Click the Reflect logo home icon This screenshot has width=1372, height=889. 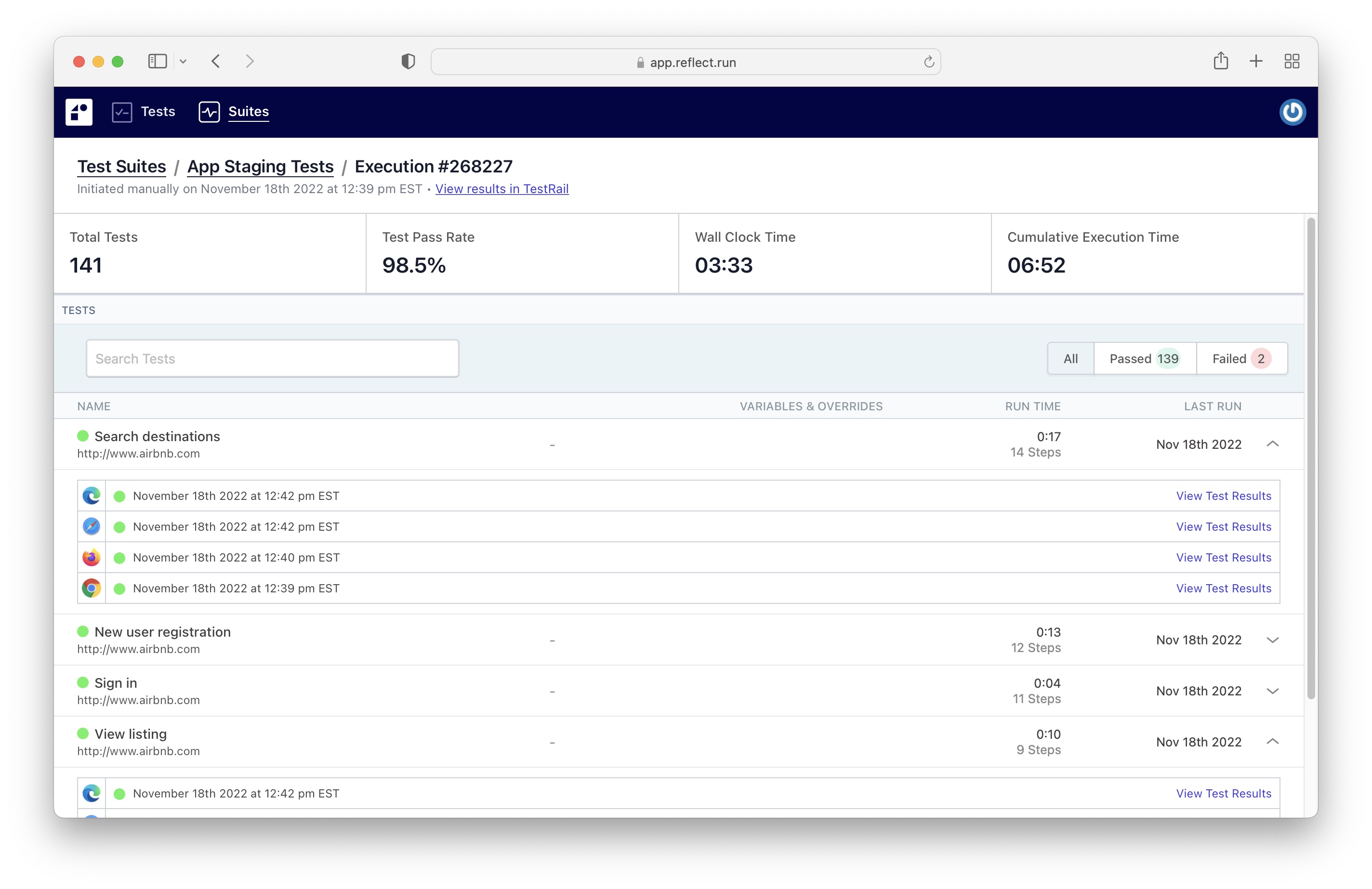tap(79, 112)
